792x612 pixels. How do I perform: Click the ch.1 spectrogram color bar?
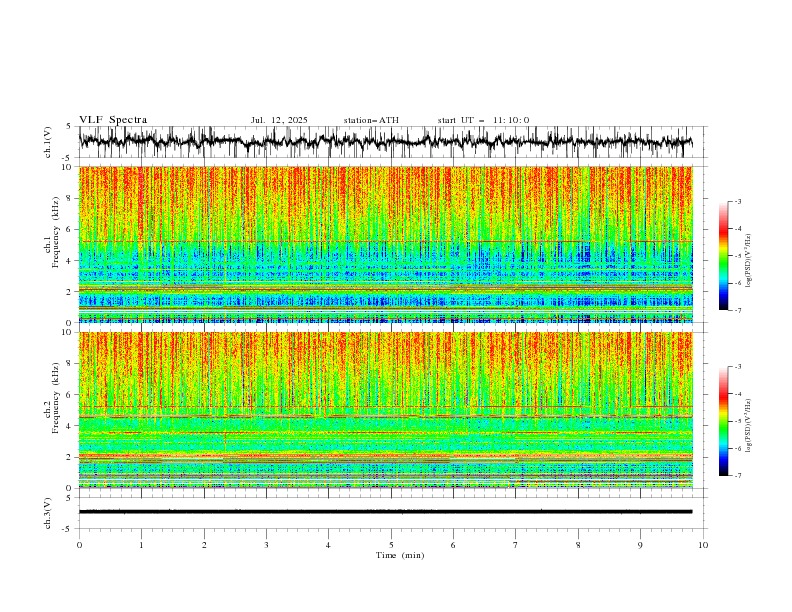pos(723,256)
